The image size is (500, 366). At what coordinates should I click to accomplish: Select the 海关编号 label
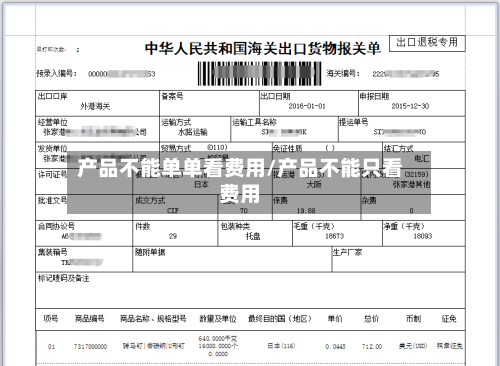click(343, 73)
